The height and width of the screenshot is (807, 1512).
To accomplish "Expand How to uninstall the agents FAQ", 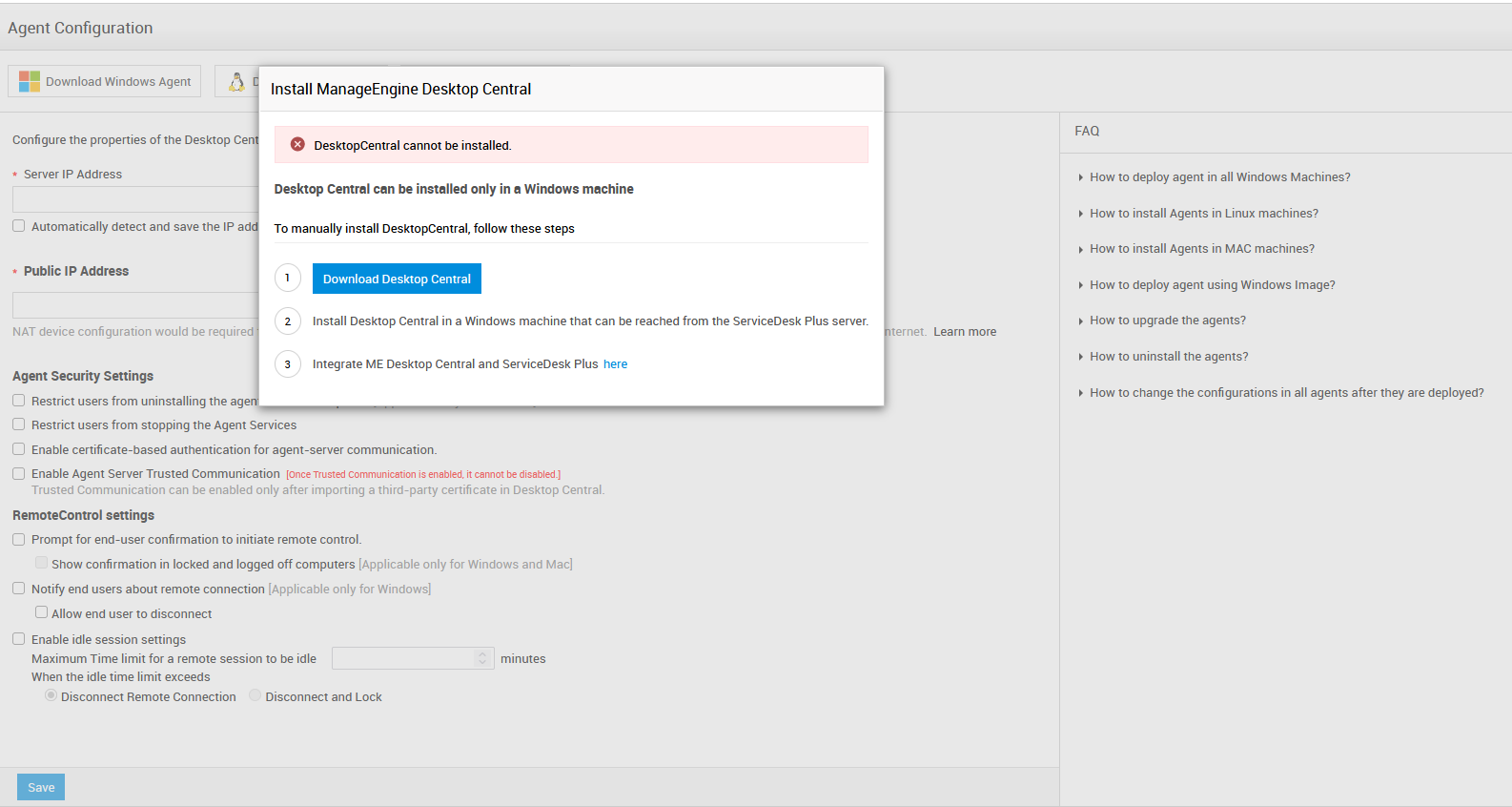I will click(1168, 357).
